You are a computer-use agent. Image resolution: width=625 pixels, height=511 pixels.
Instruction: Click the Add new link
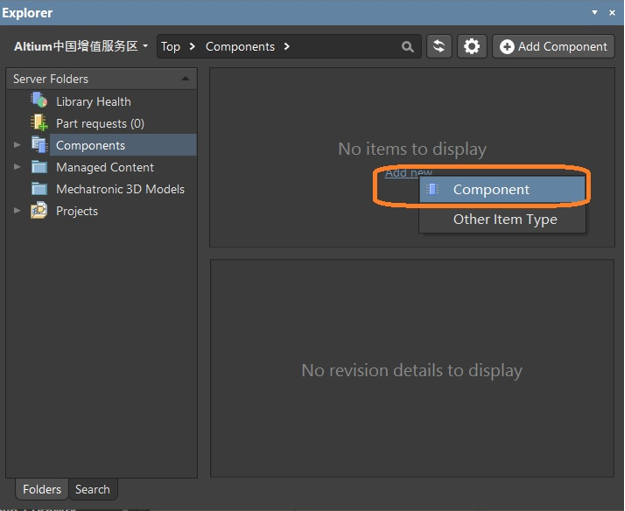(x=408, y=173)
